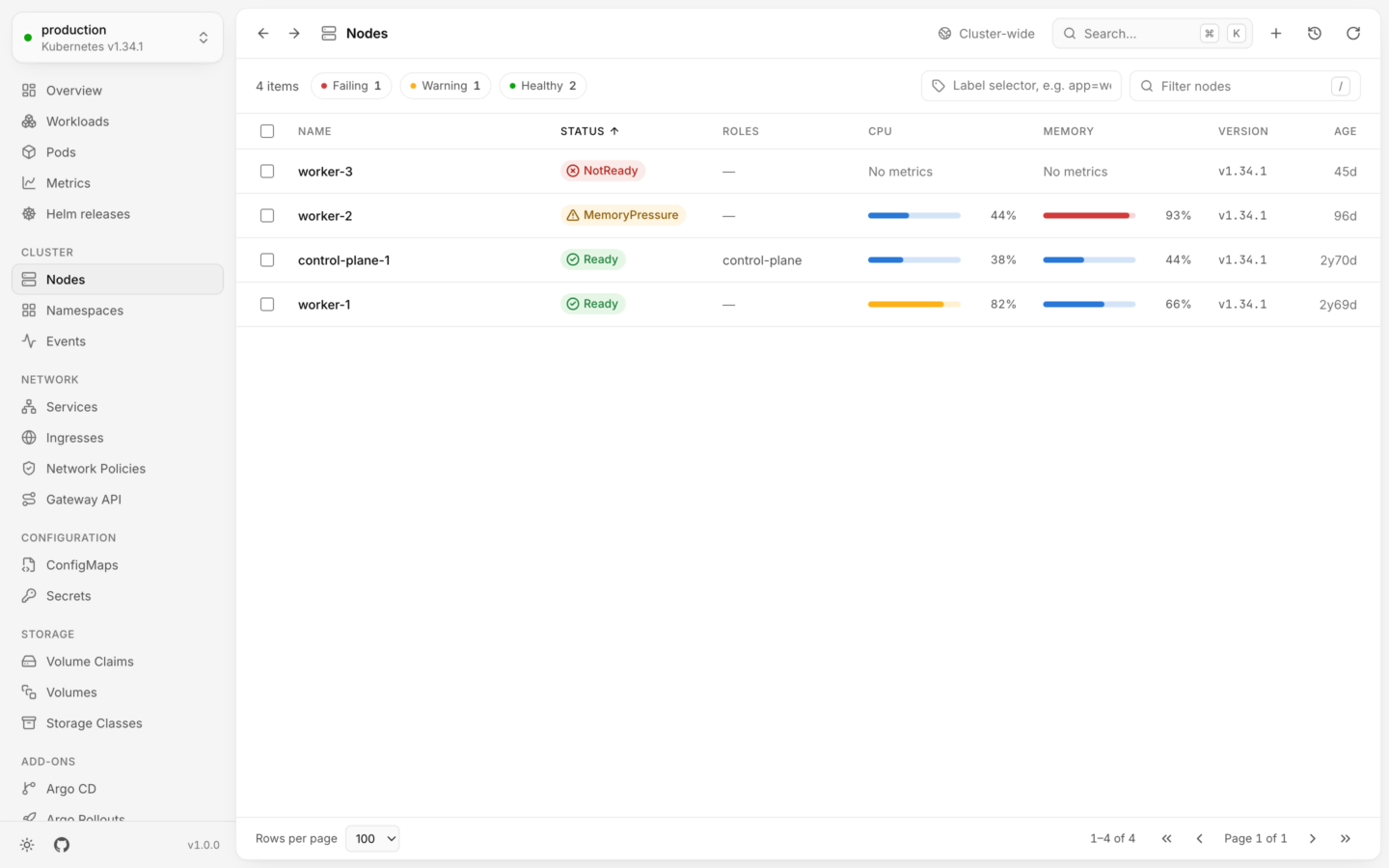Go forward with the right arrow icon

[294, 34]
